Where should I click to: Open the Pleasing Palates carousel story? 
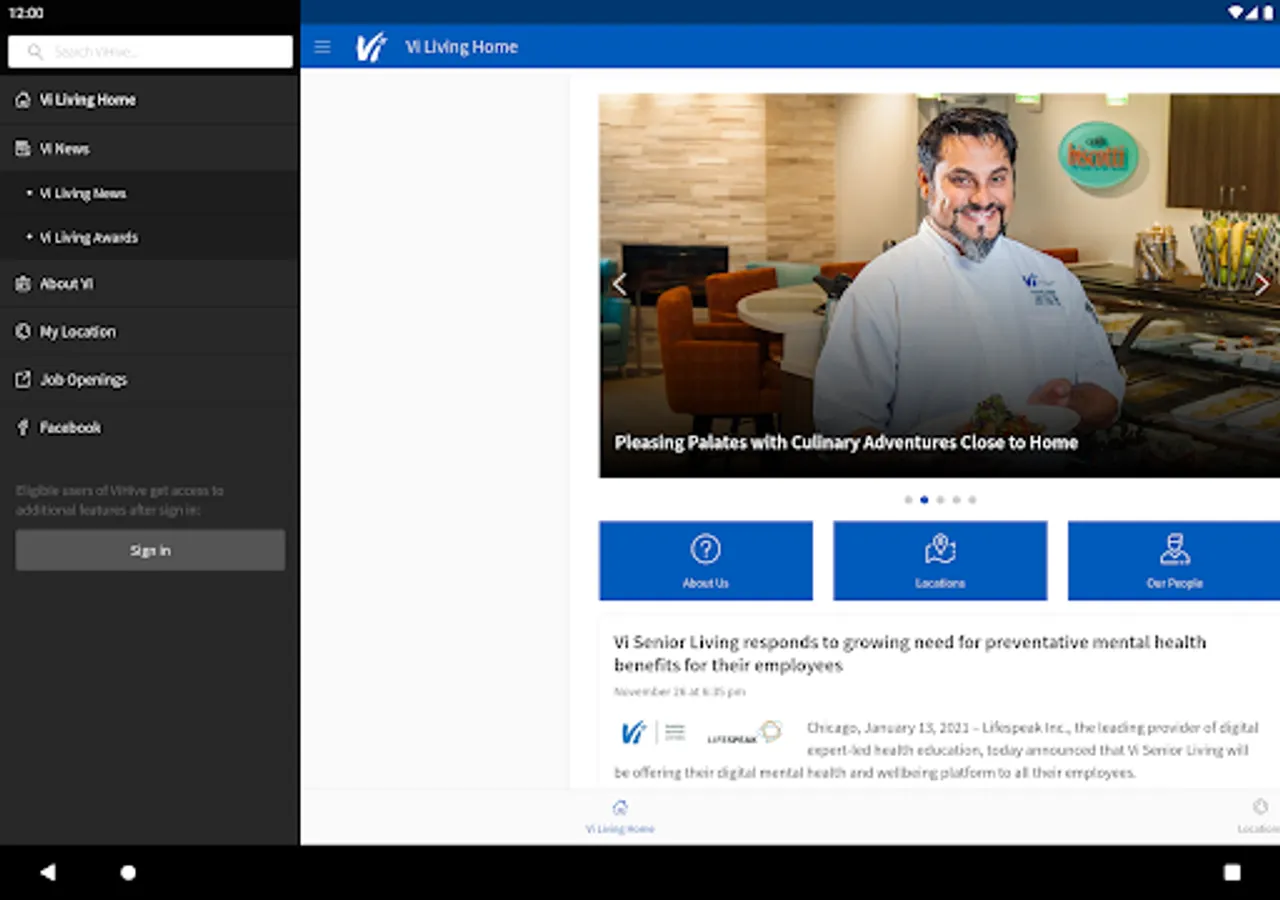pos(846,442)
